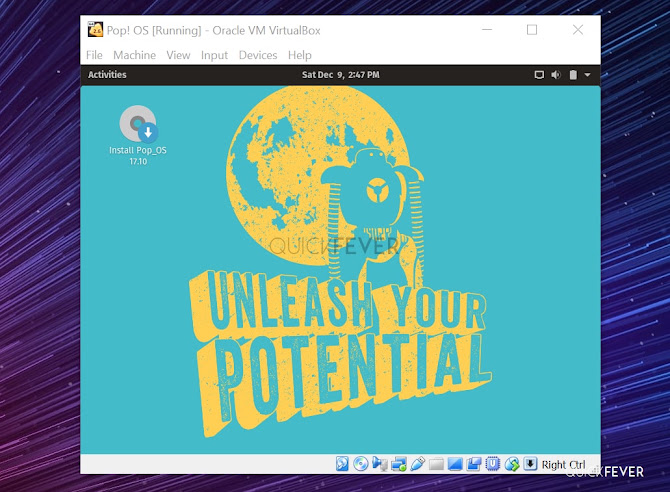The width and height of the screenshot is (670, 492).
Task: Open the clock and calendar in top bar
Action: [x=341, y=75]
